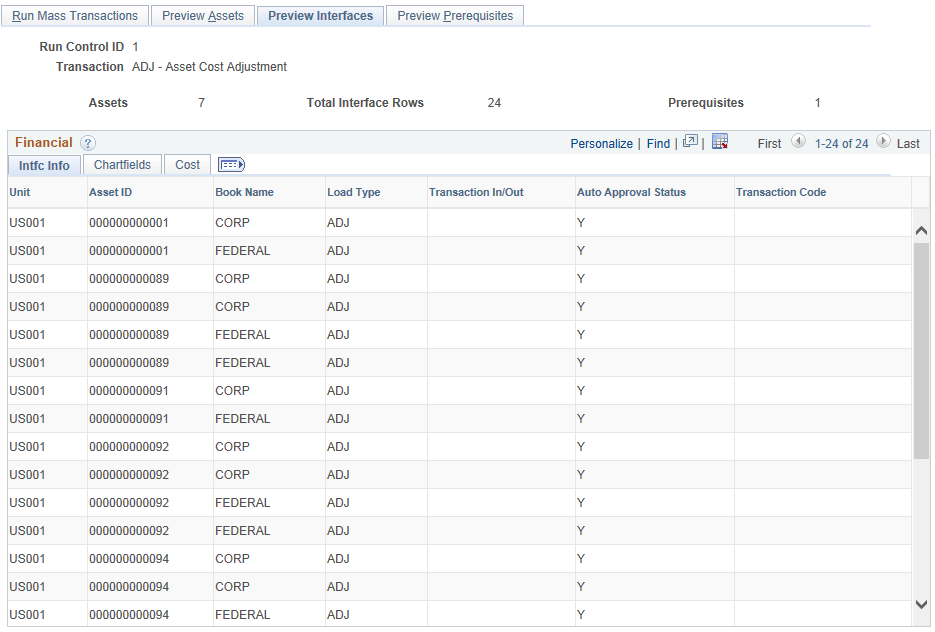The width and height of the screenshot is (935, 632).
Task: Click Prerequisites count value 1
Action: click(818, 103)
